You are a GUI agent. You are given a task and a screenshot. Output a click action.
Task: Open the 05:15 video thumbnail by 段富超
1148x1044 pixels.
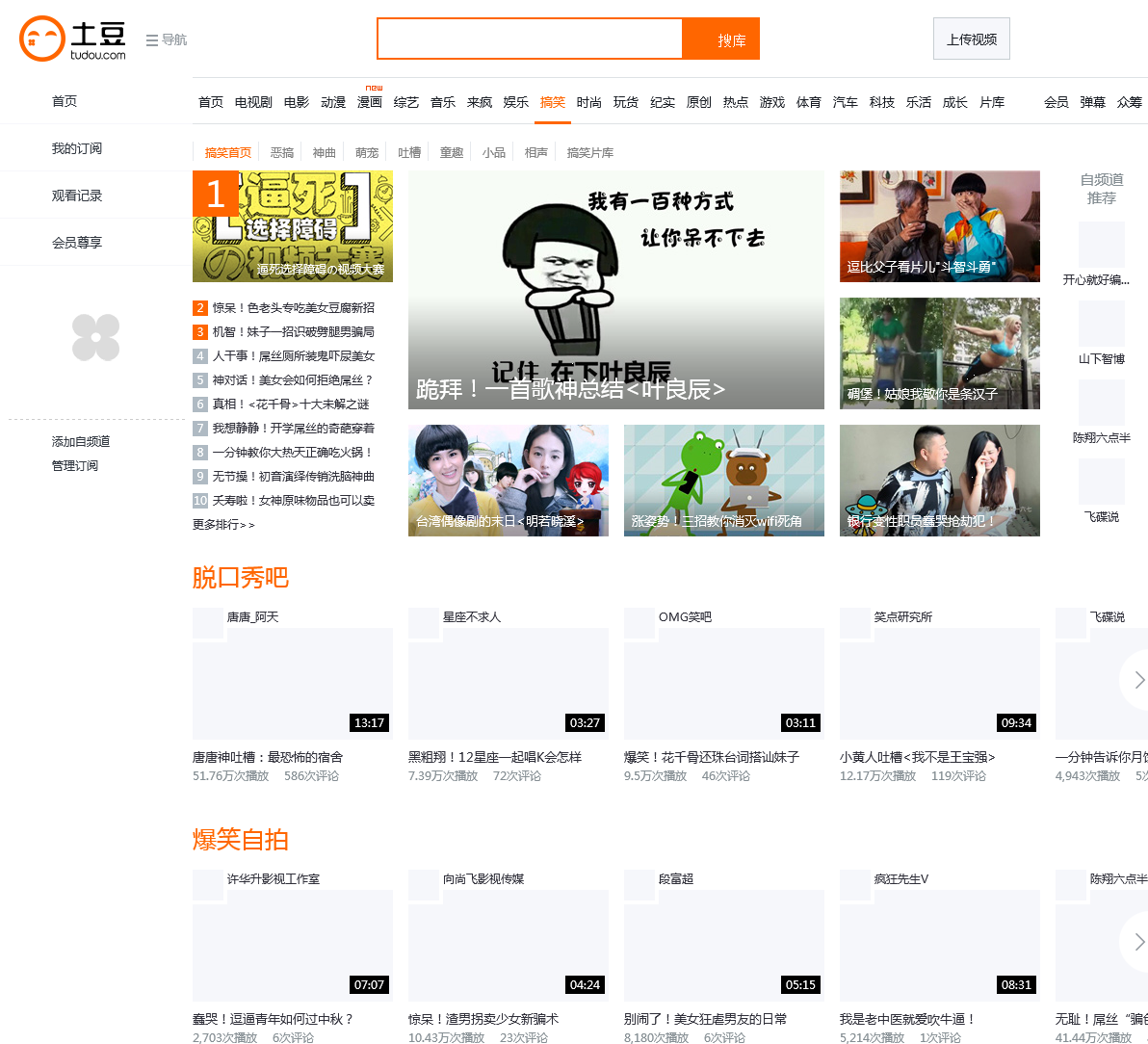pyautogui.click(x=723, y=946)
